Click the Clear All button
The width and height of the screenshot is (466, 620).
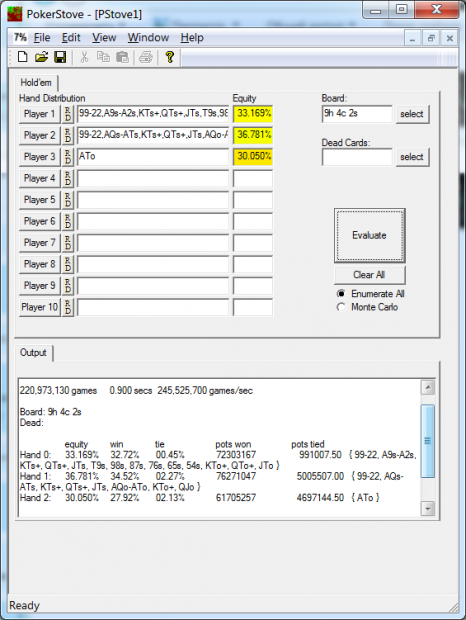[370, 275]
